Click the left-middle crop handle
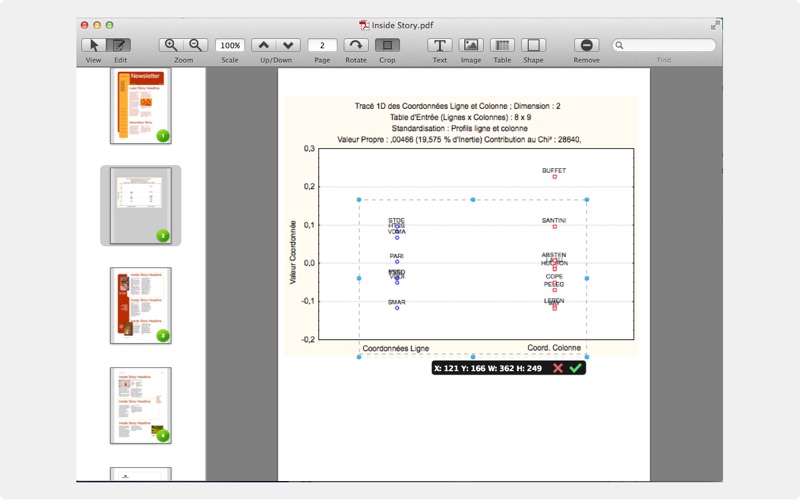 [x=359, y=278]
